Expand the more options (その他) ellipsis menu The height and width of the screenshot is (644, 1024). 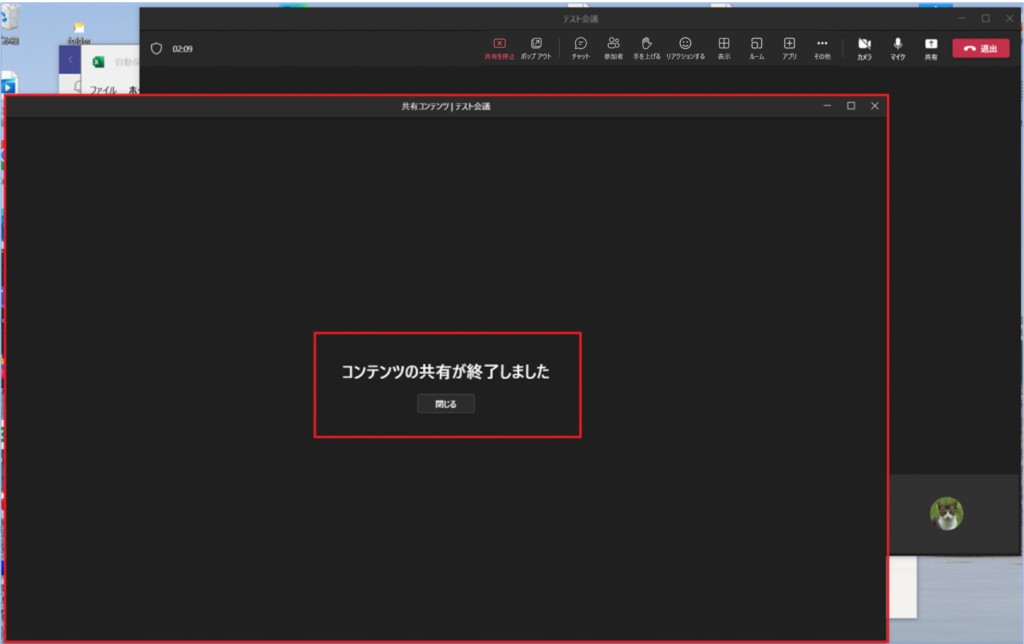pos(822,45)
